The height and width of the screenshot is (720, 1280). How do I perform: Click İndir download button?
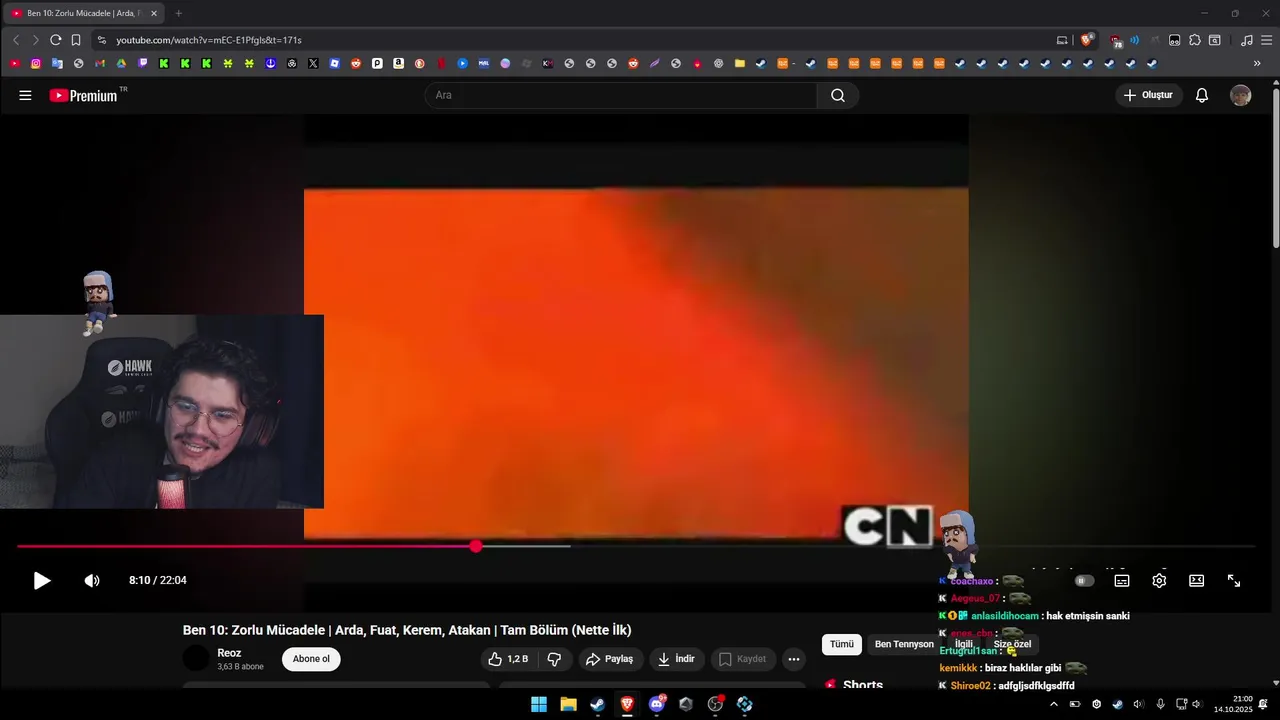pyautogui.click(x=676, y=659)
